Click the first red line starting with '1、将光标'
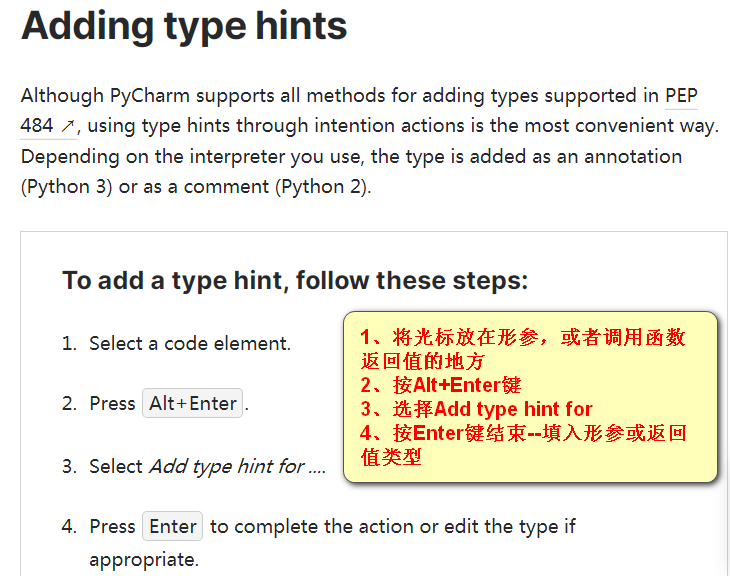 click(x=522, y=337)
